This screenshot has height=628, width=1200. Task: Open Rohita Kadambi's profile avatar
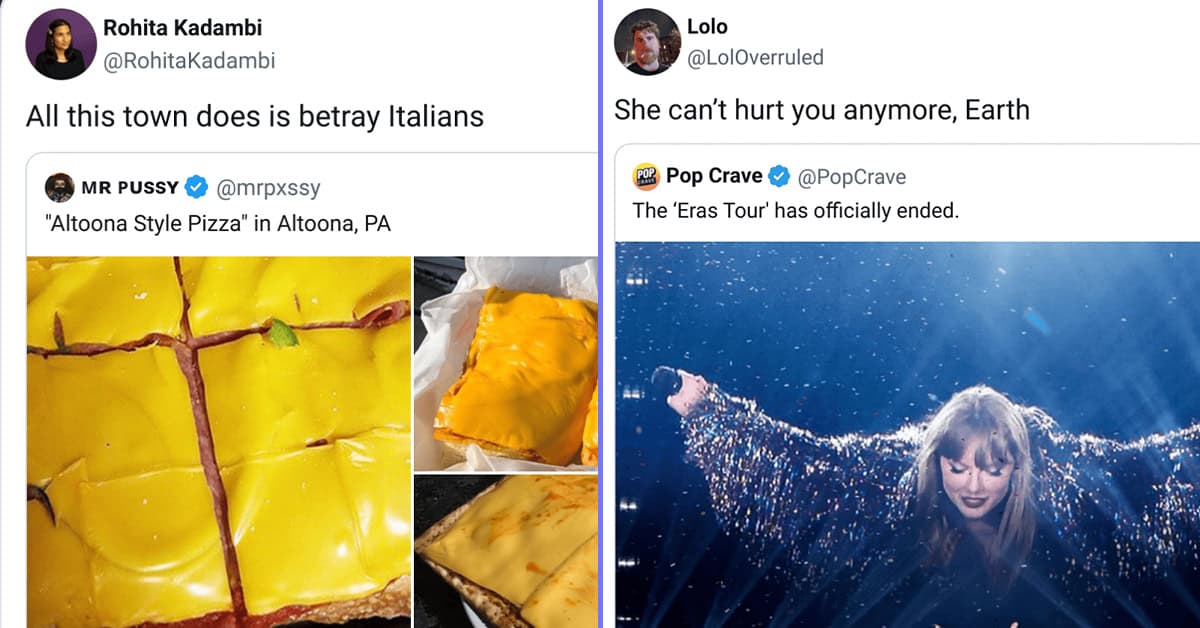tap(61, 44)
